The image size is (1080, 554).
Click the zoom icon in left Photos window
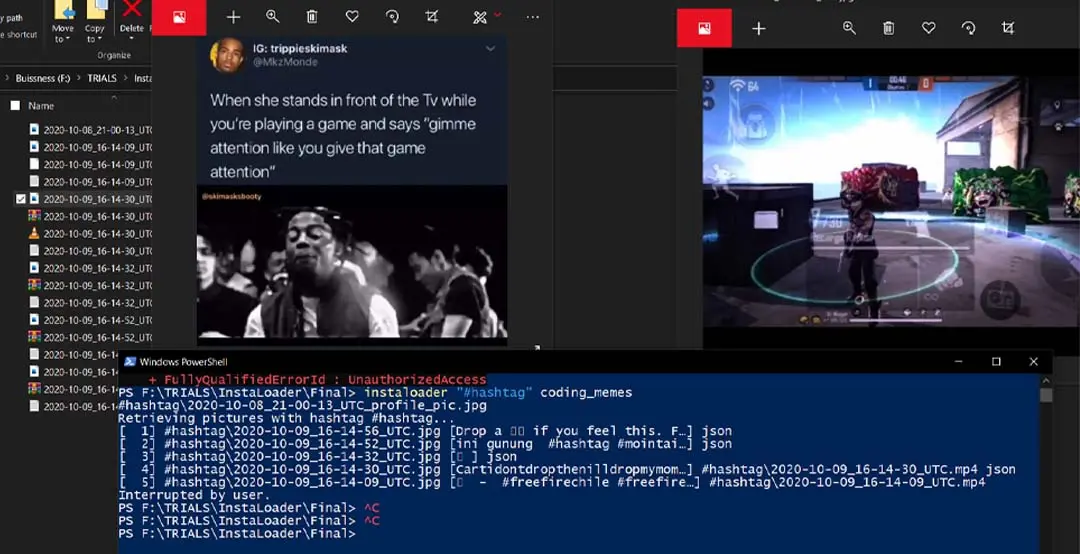(x=272, y=17)
